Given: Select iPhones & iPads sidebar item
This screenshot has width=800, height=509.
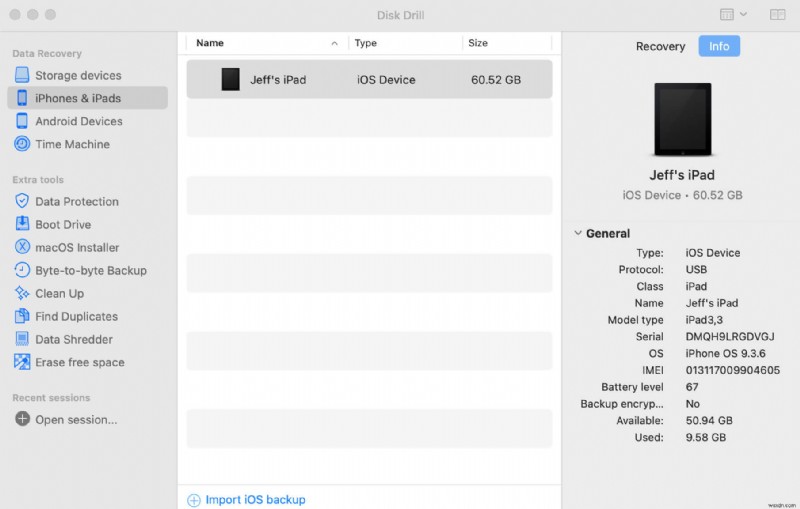Looking at the screenshot, I should coord(87,98).
